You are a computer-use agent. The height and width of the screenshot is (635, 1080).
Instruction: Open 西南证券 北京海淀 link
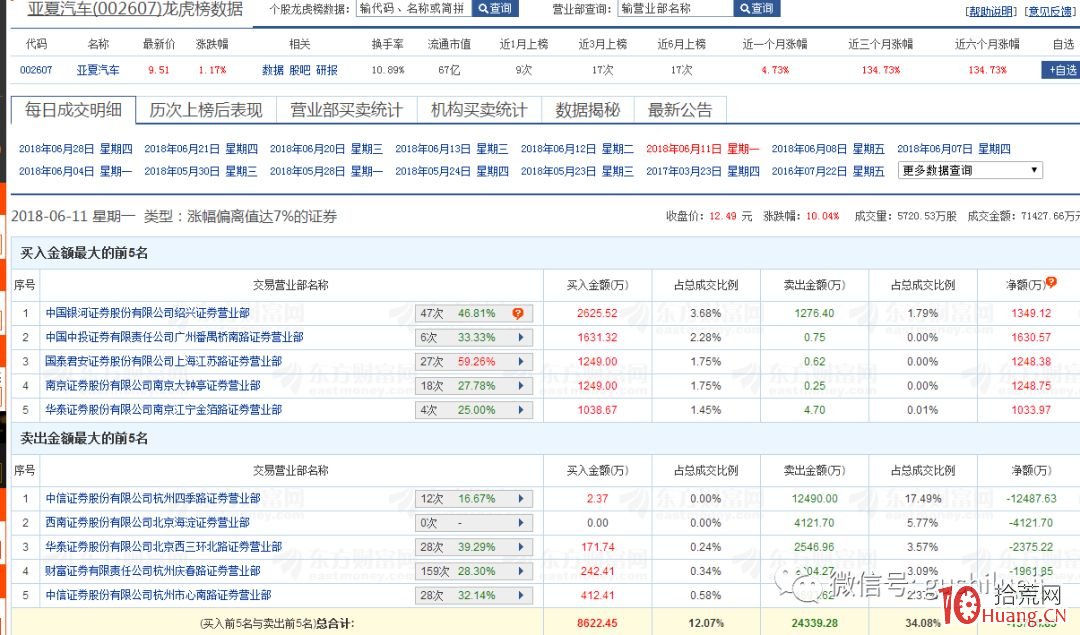click(147, 522)
